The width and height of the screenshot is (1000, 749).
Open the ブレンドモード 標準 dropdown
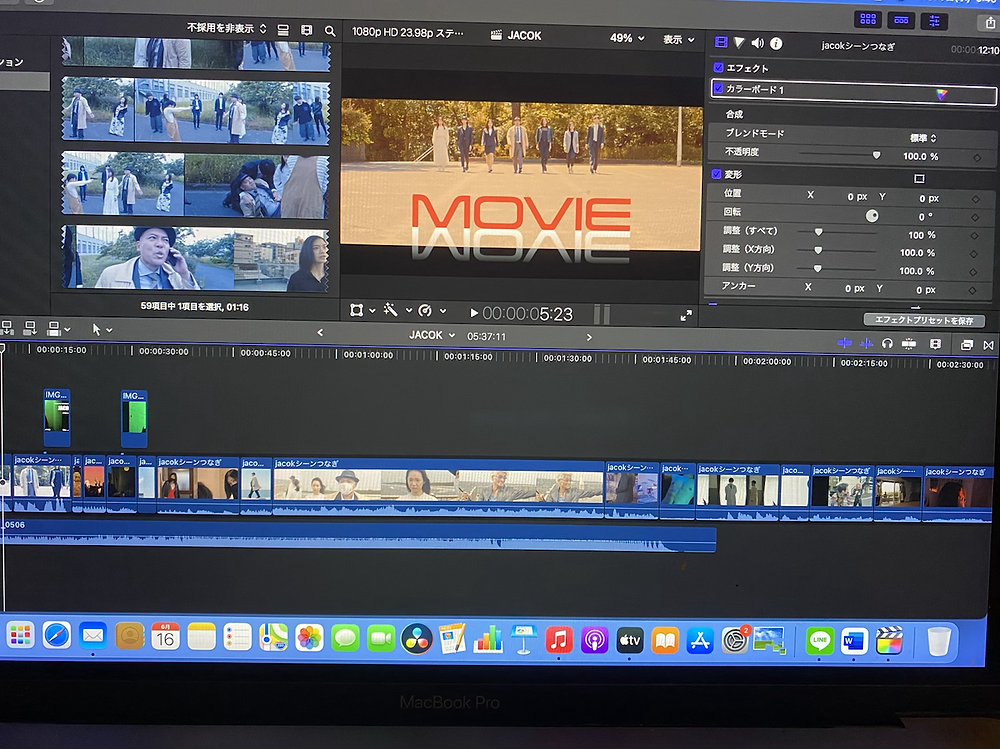tap(922, 138)
